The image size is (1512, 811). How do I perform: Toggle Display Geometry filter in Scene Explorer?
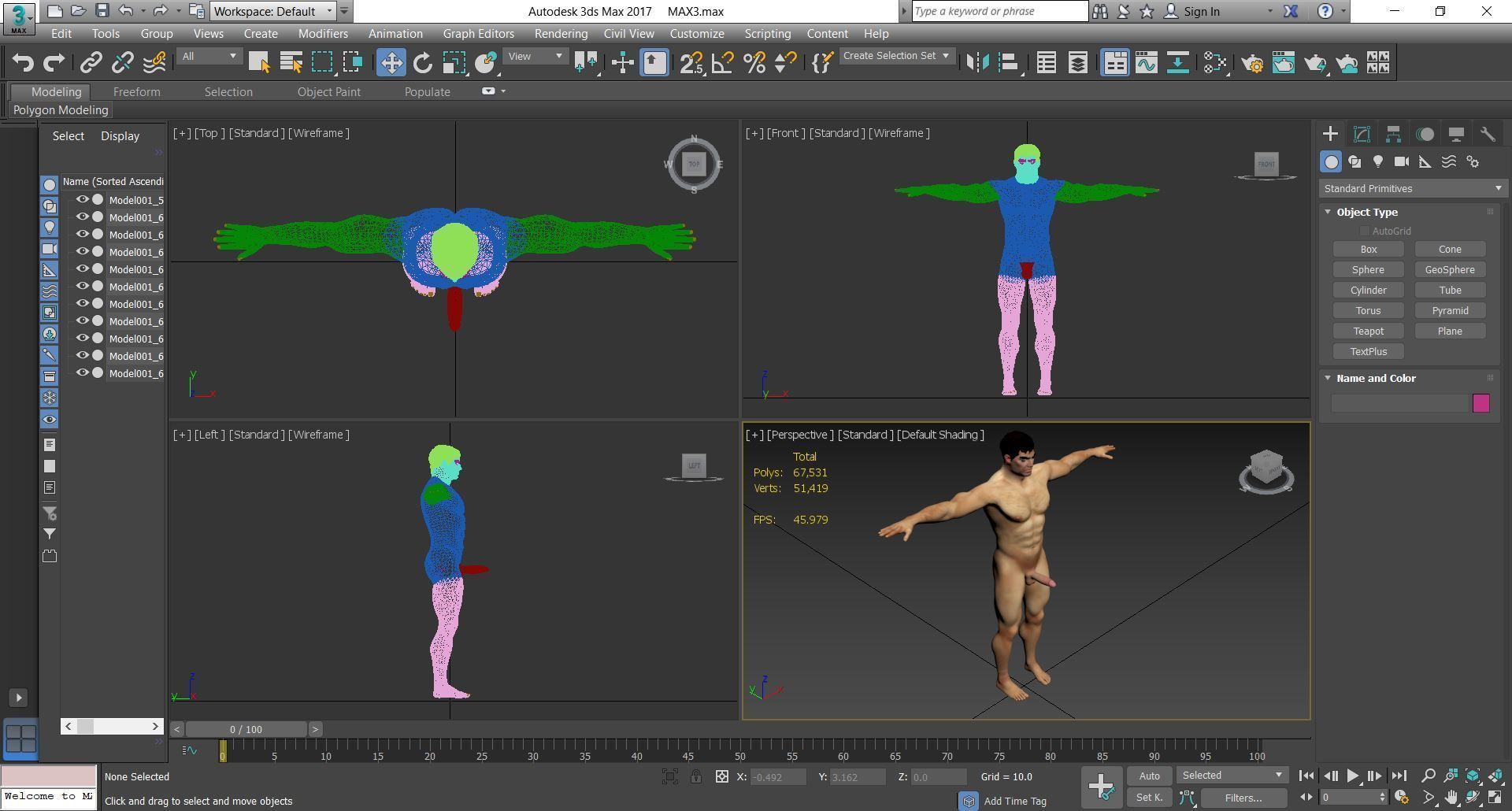coord(49,184)
